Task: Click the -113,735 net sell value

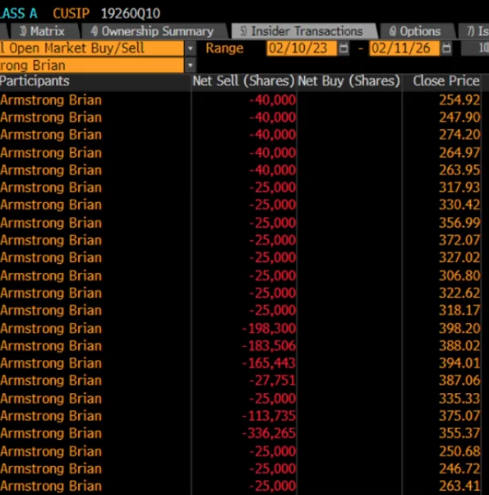Action: click(x=269, y=416)
